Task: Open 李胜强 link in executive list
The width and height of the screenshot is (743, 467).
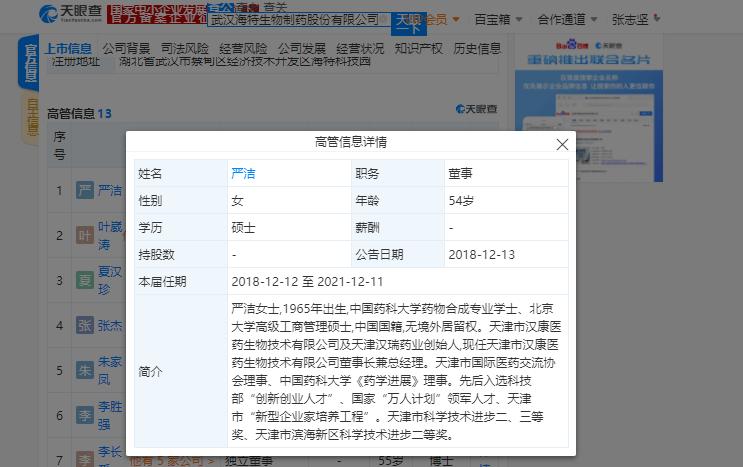Action: tap(110, 415)
